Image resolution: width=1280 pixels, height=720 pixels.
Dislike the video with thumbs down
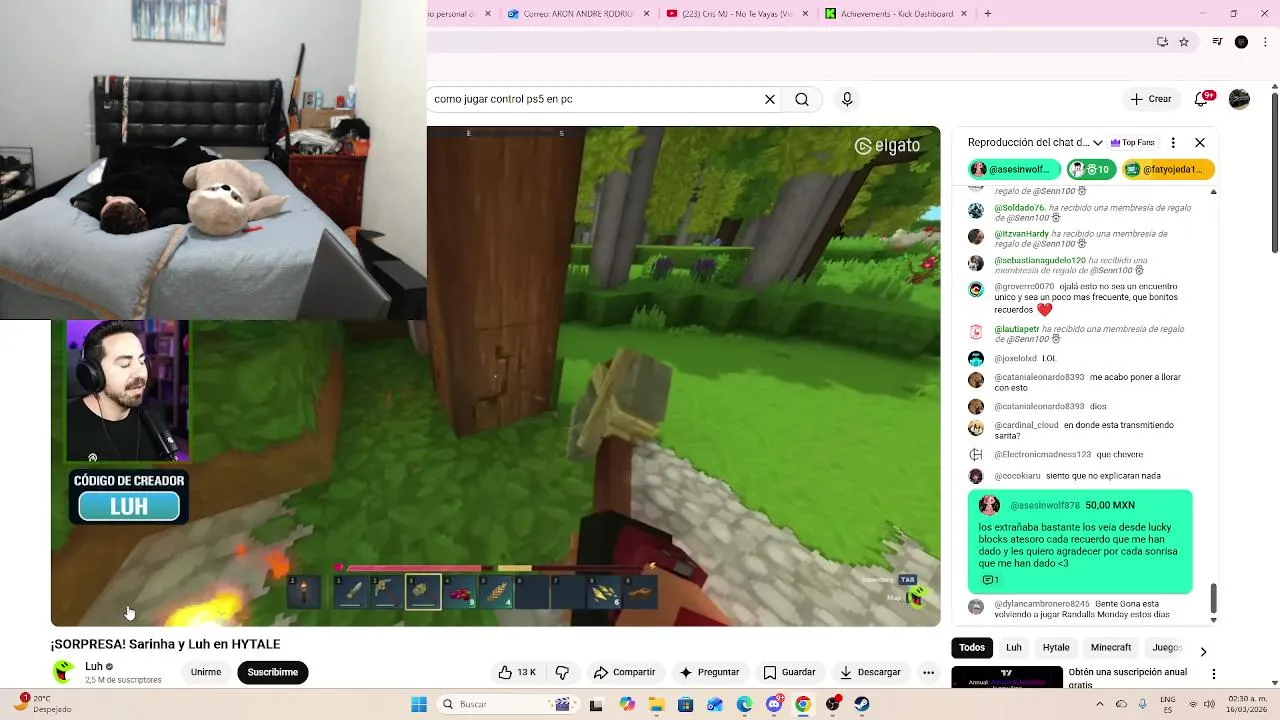[x=562, y=672]
